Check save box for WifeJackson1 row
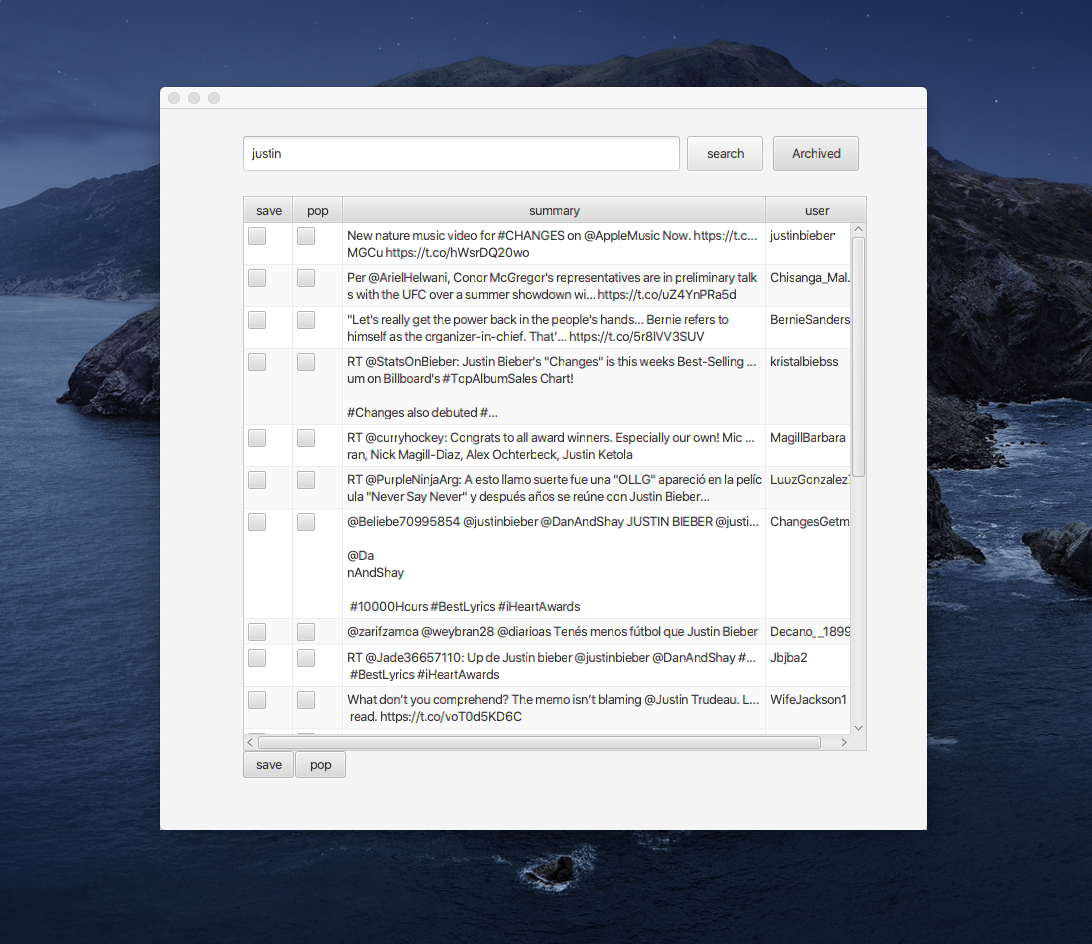The height and width of the screenshot is (944, 1092). tap(257, 699)
